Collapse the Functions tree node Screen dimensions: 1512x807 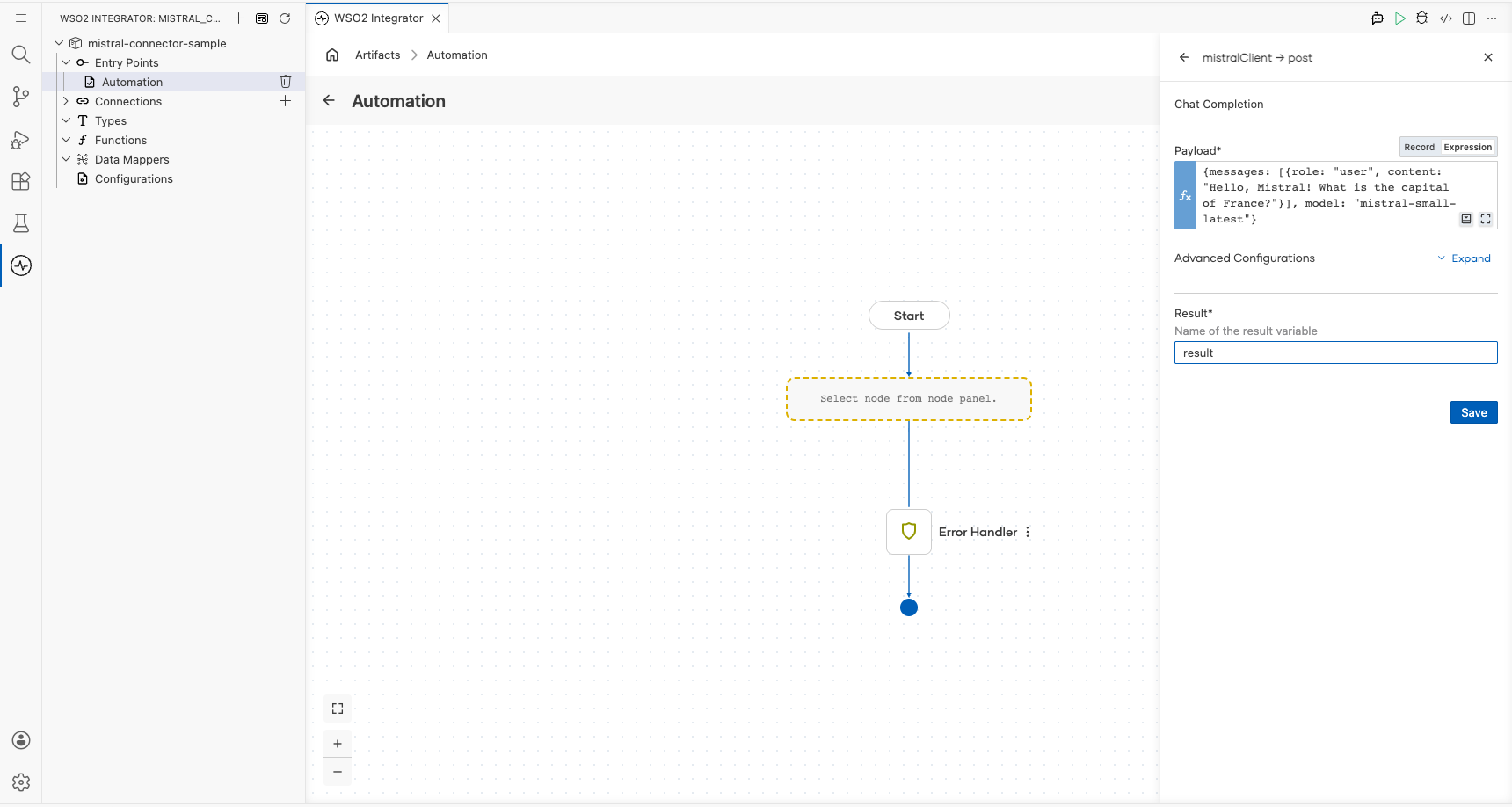(66, 140)
